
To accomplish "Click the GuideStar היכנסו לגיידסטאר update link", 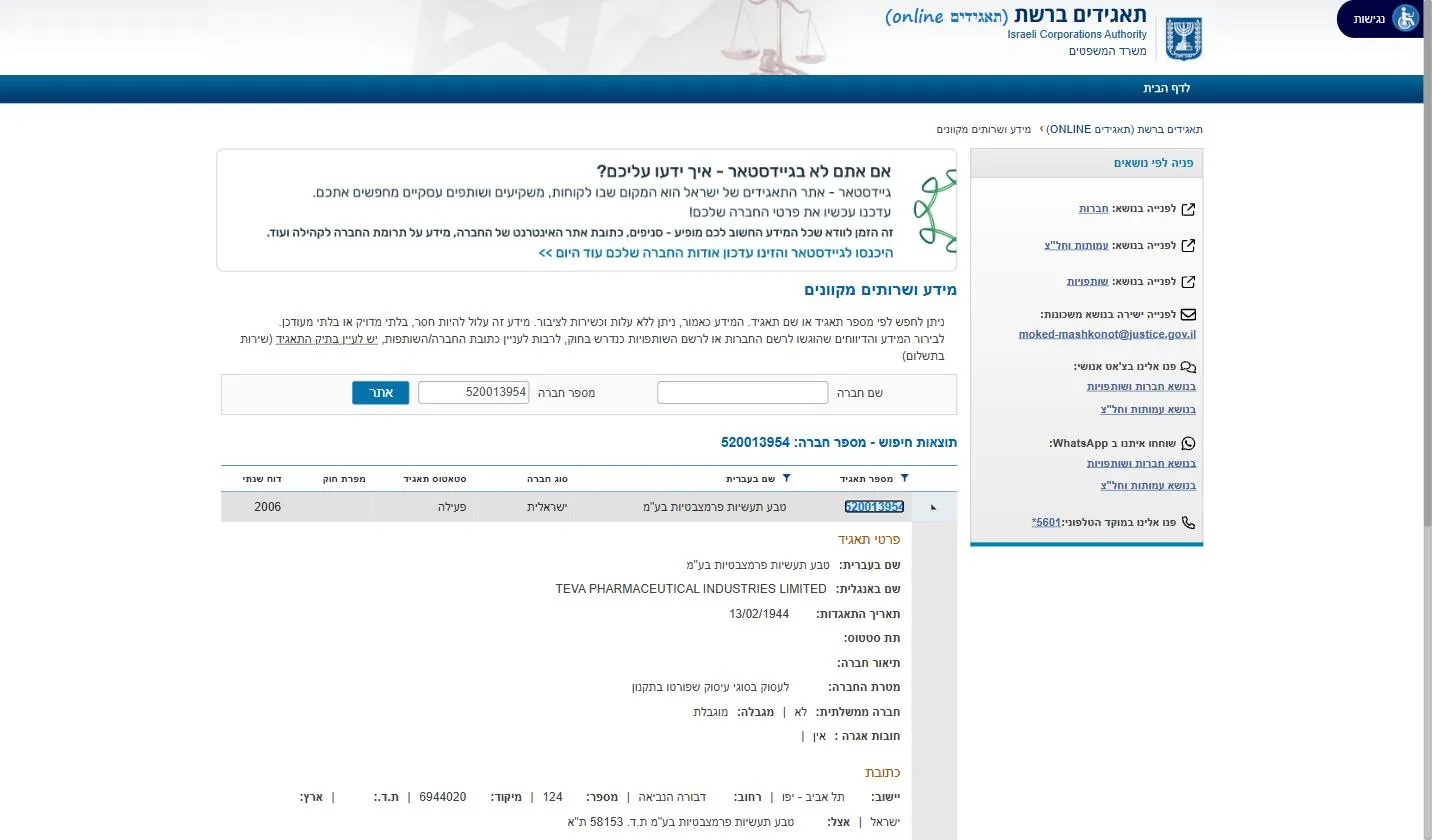I will click(716, 253).
